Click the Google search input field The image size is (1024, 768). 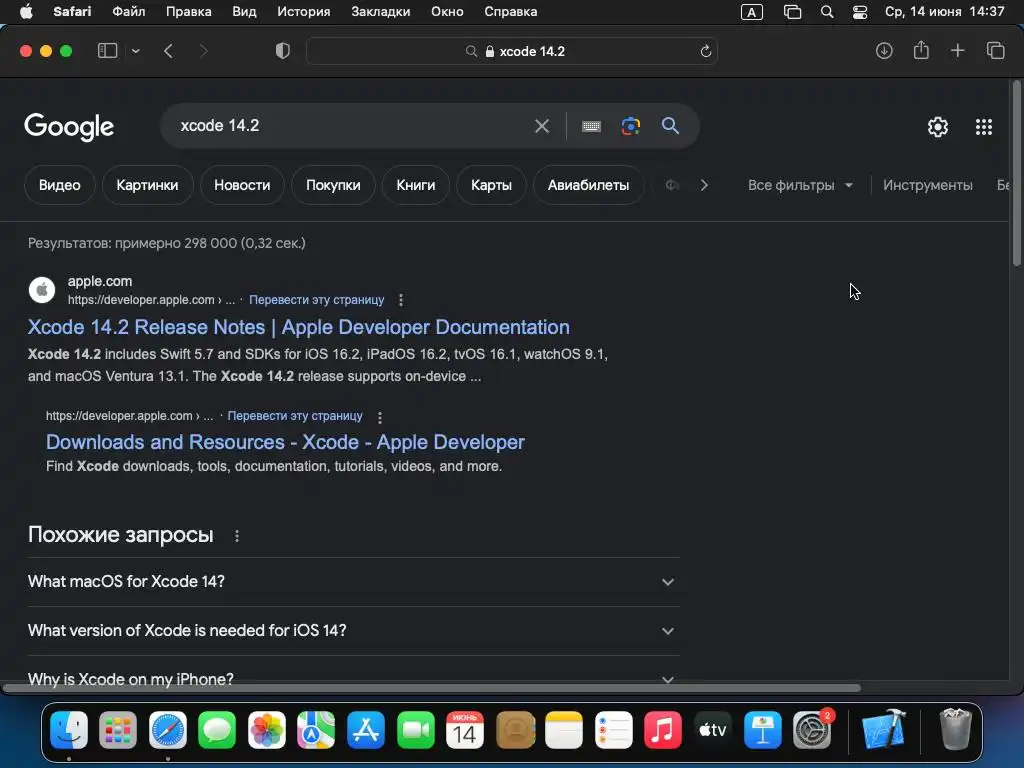[353, 125]
